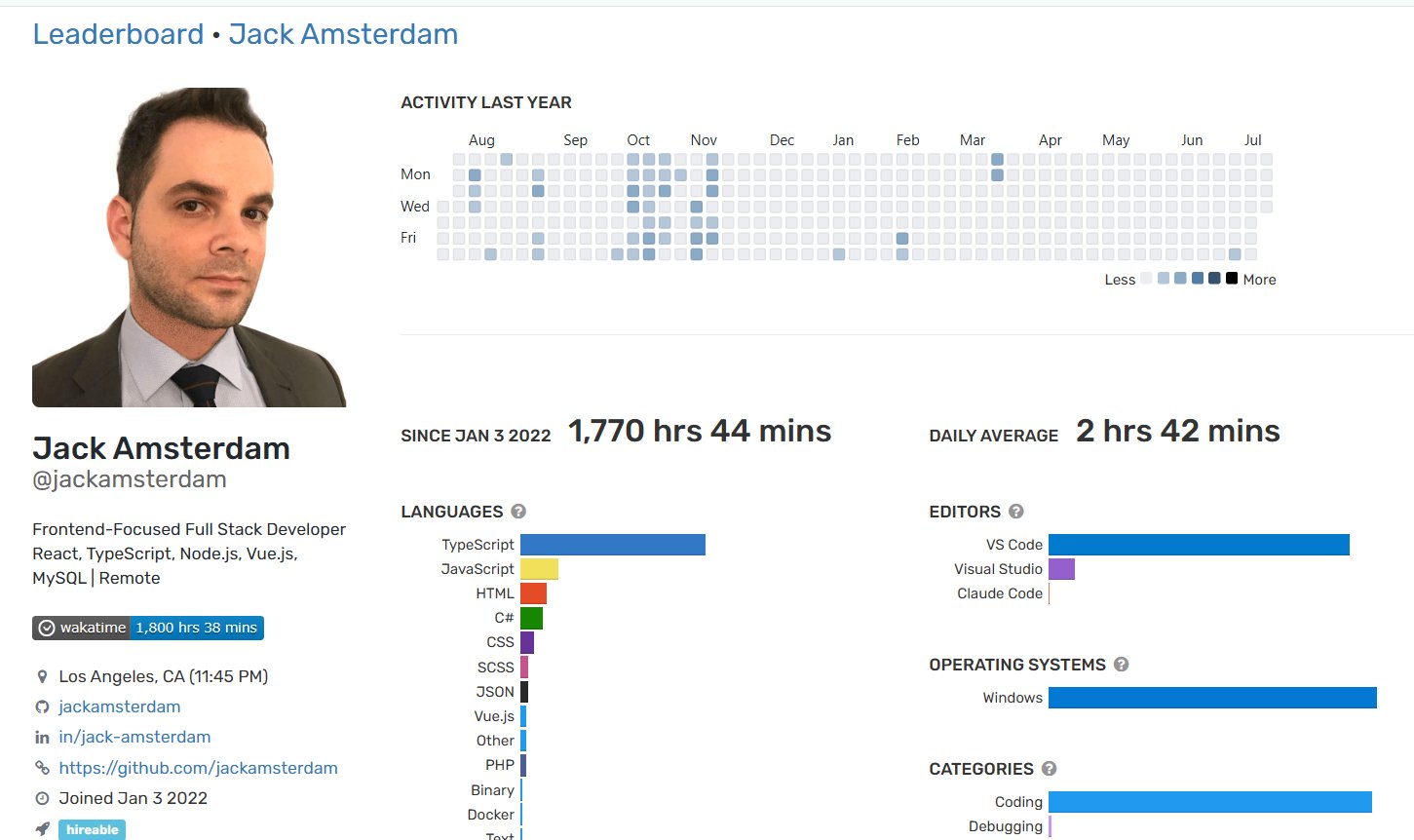The image size is (1414, 840).
Task: Click the Editors help question-mark icon
Action: point(1015,512)
